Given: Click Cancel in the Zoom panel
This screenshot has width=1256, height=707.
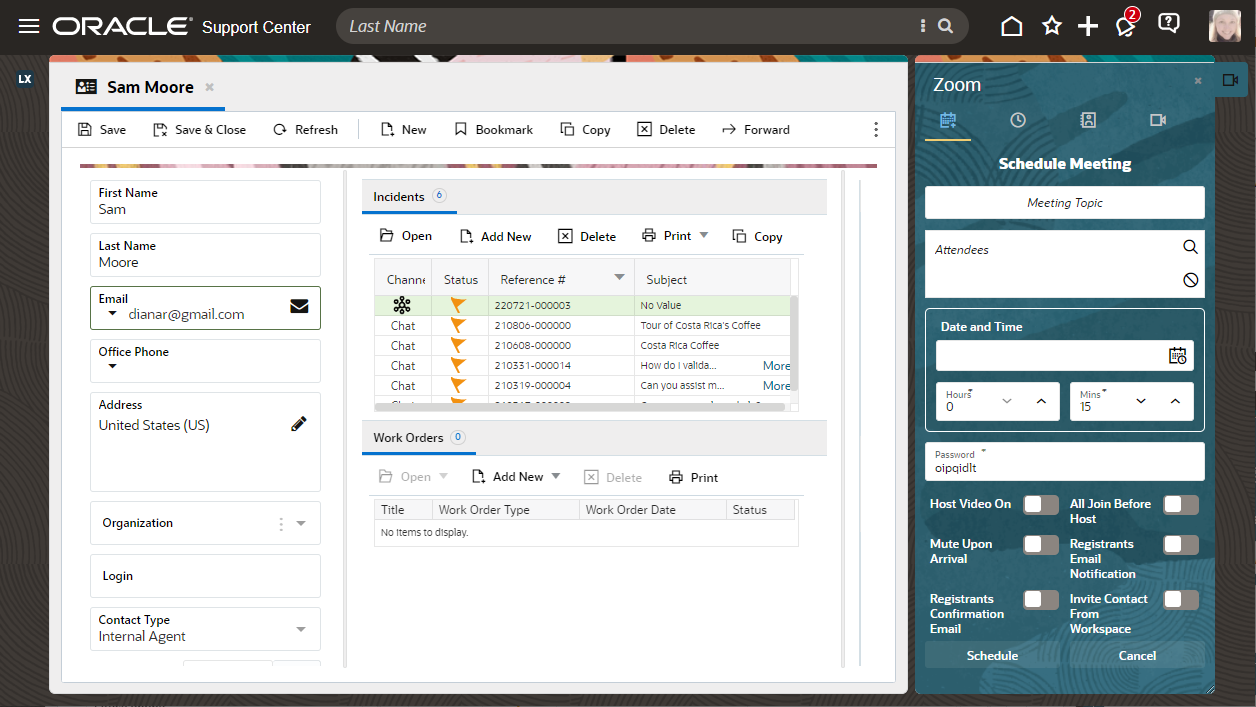Looking at the screenshot, I should (x=1137, y=656).
